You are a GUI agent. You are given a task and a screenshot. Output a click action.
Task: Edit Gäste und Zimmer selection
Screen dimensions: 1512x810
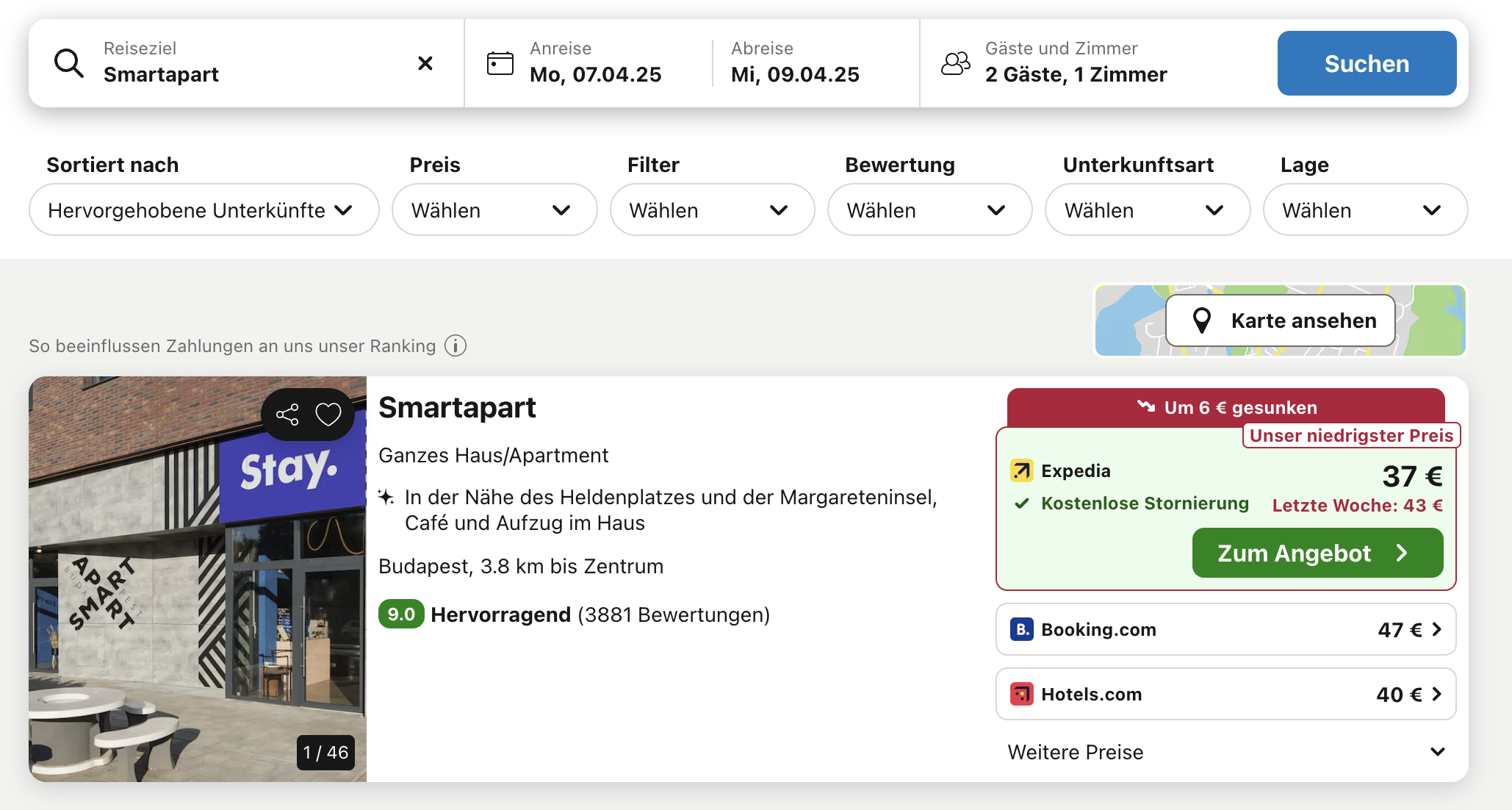point(1076,63)
